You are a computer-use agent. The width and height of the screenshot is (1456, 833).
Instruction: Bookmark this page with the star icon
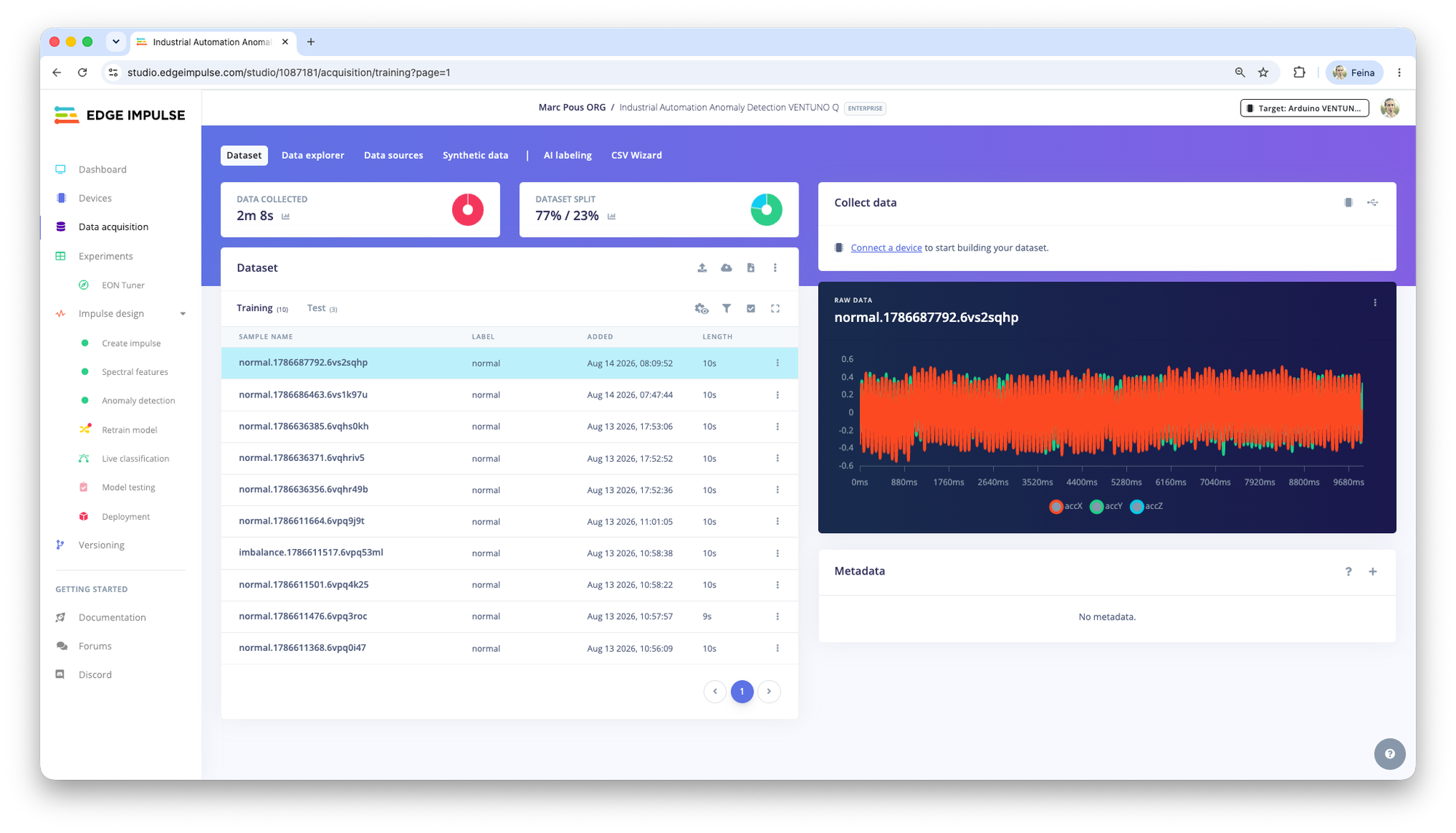[1263, 73]
